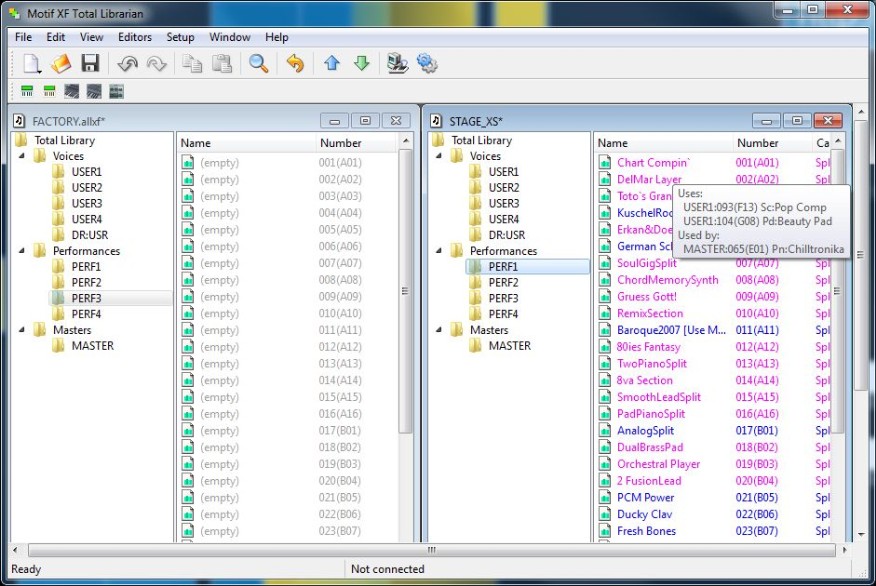This screenshot has height=586, width=876.
Task: Redo the action in the toolbar
Action: (156, 64)
